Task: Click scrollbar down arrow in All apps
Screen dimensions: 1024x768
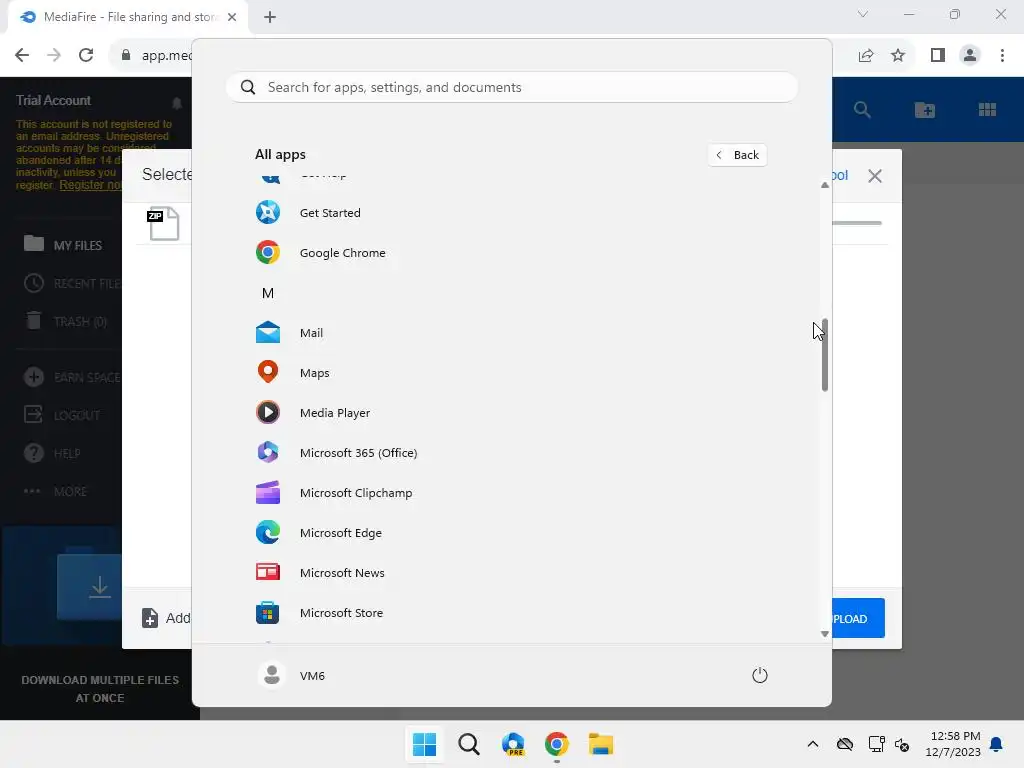Action: (x=825, y=634)
